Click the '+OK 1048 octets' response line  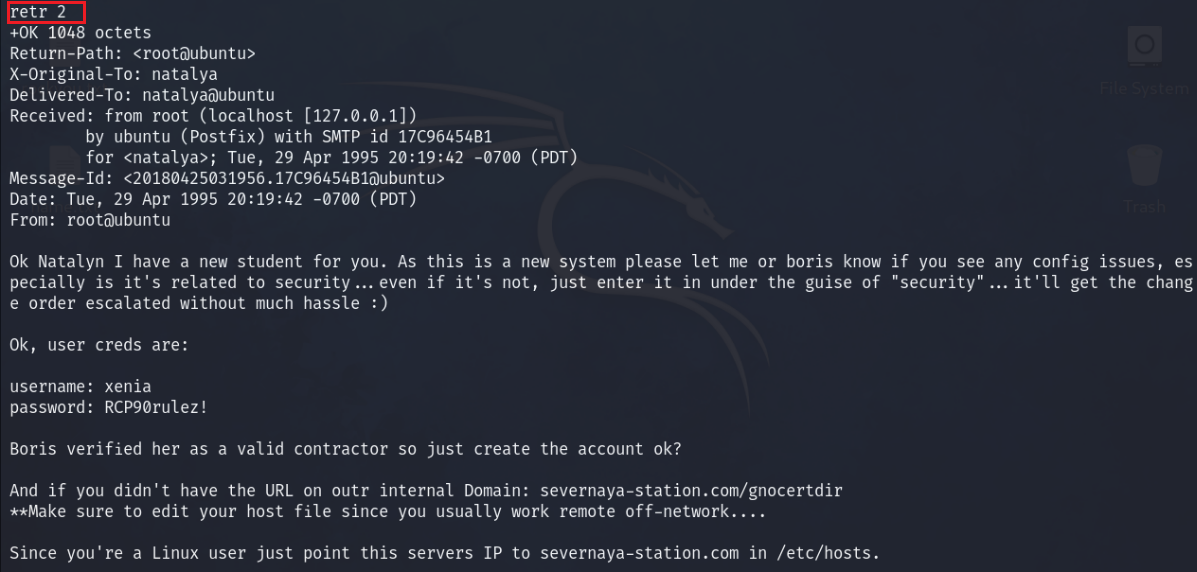[x=80, y=33]
